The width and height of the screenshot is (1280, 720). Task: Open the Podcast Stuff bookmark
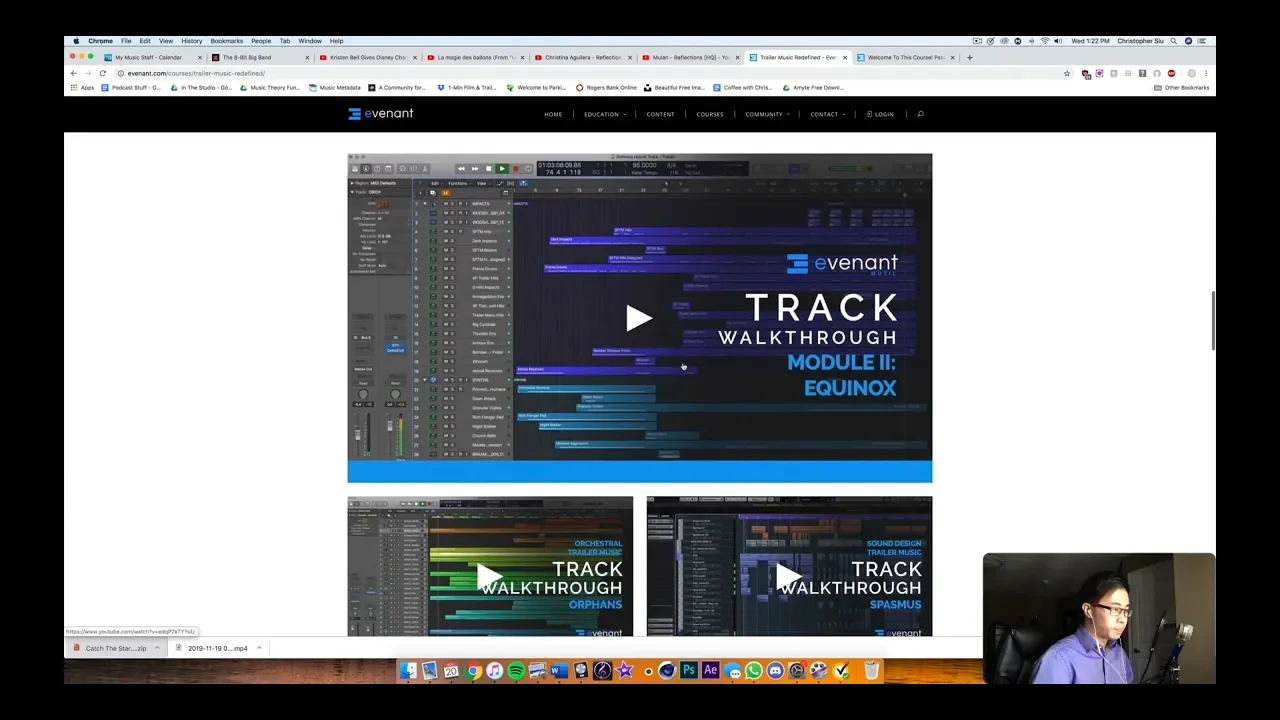coord(131,87)
